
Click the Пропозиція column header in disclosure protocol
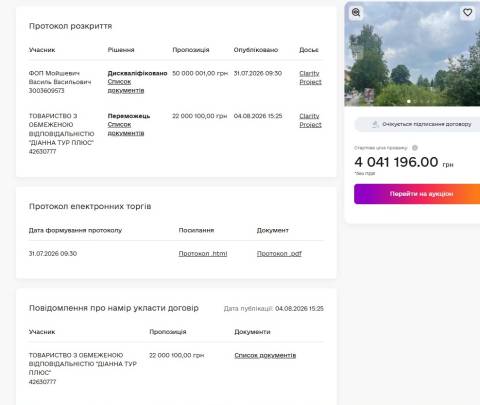191,50
